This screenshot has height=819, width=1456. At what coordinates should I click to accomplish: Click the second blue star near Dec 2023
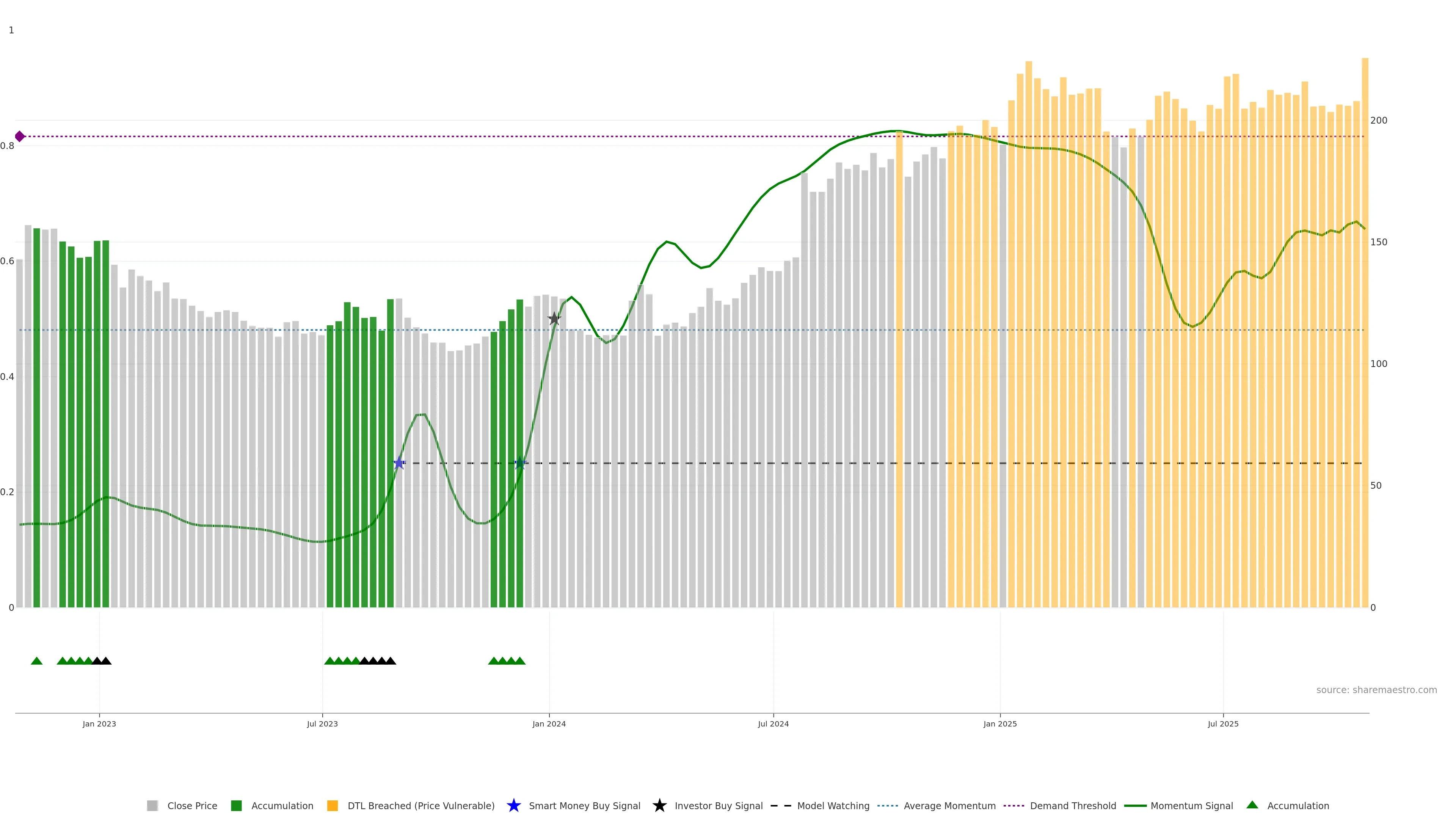[520, 463]
